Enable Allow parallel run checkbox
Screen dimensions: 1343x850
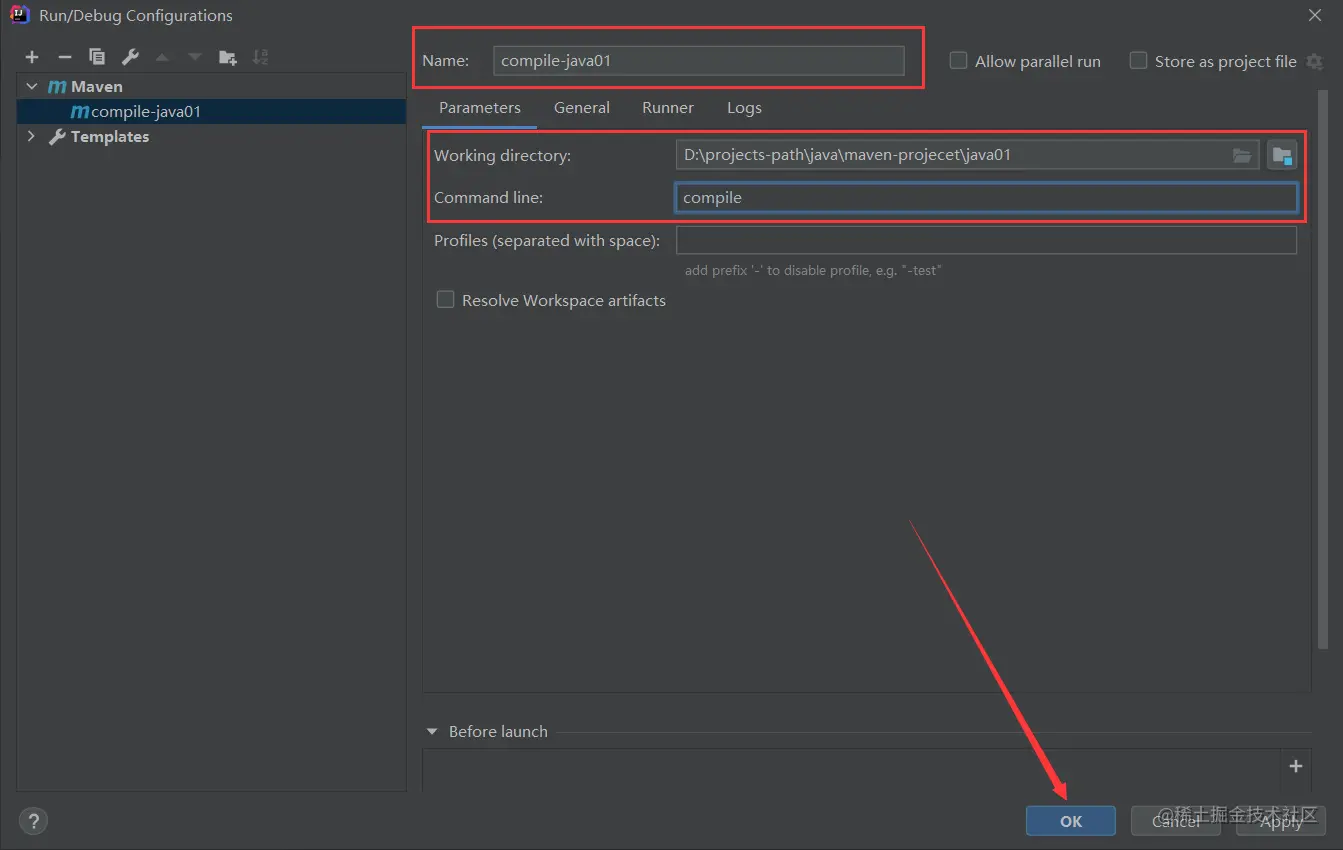click(x=958, y=60)
